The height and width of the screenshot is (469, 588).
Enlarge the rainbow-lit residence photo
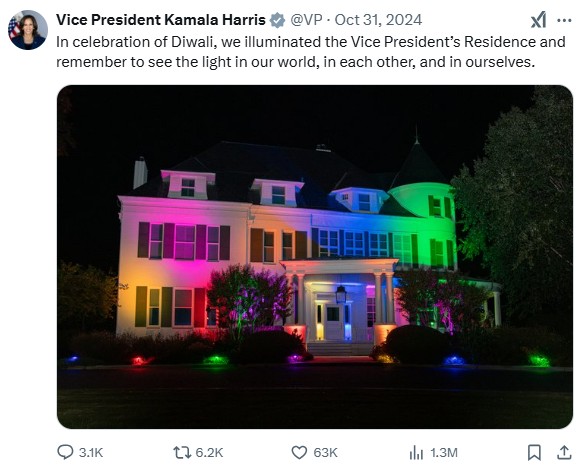point(315,257)
